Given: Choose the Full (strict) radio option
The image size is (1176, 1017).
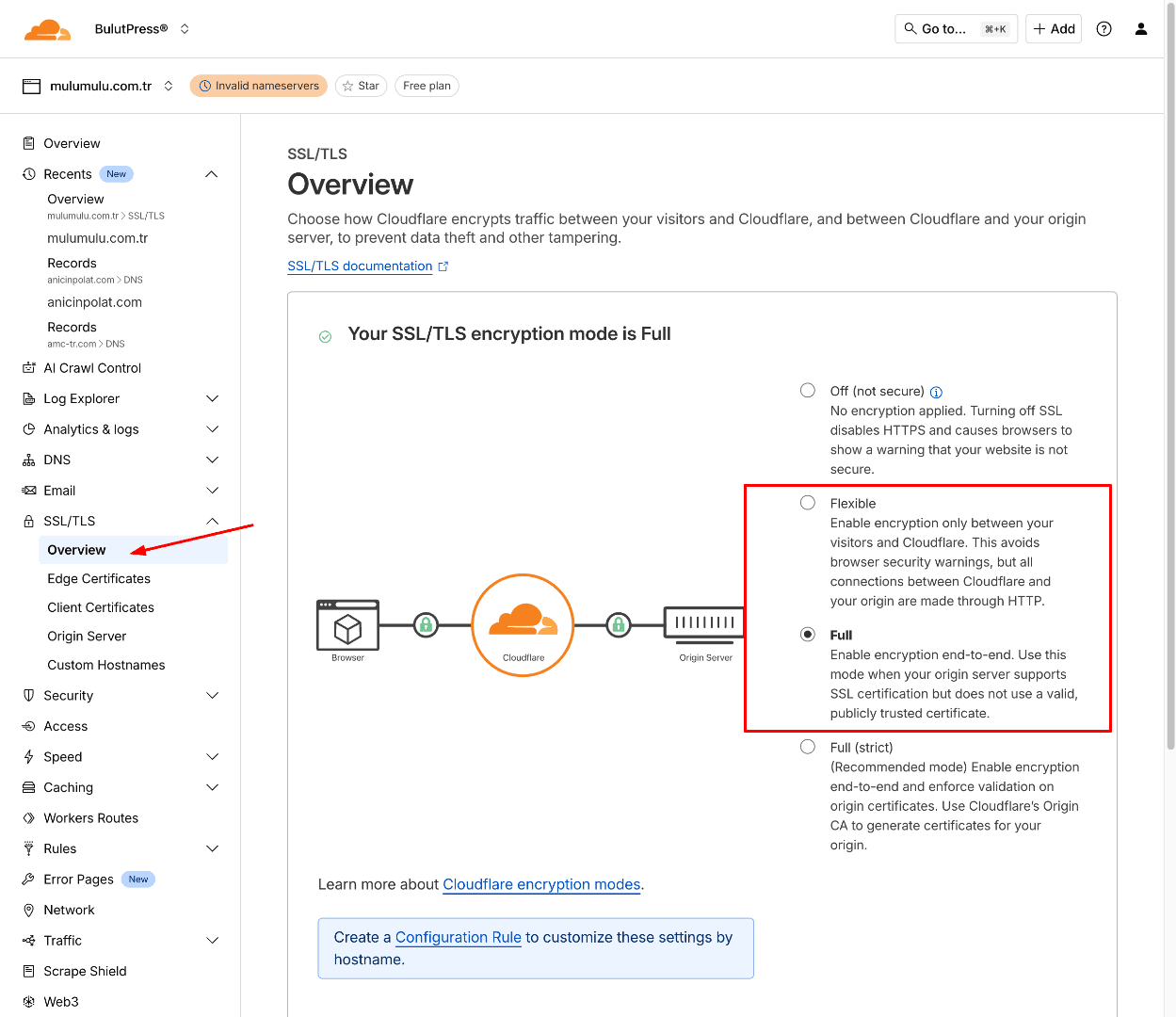Looking at the screenshot, I should pyautogui.click(x=808, y=747).
